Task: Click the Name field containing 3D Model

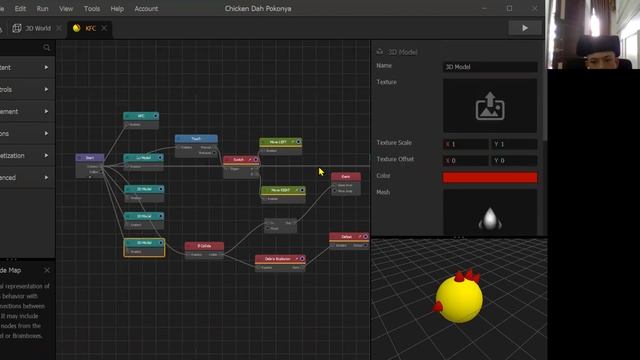Action: (x=490, y=67)
